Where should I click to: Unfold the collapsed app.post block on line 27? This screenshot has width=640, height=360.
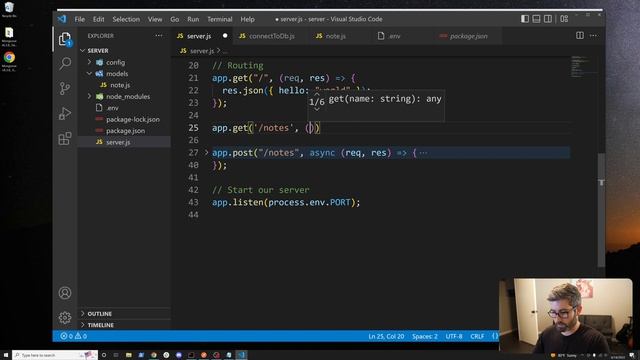(x=207, y=152)
